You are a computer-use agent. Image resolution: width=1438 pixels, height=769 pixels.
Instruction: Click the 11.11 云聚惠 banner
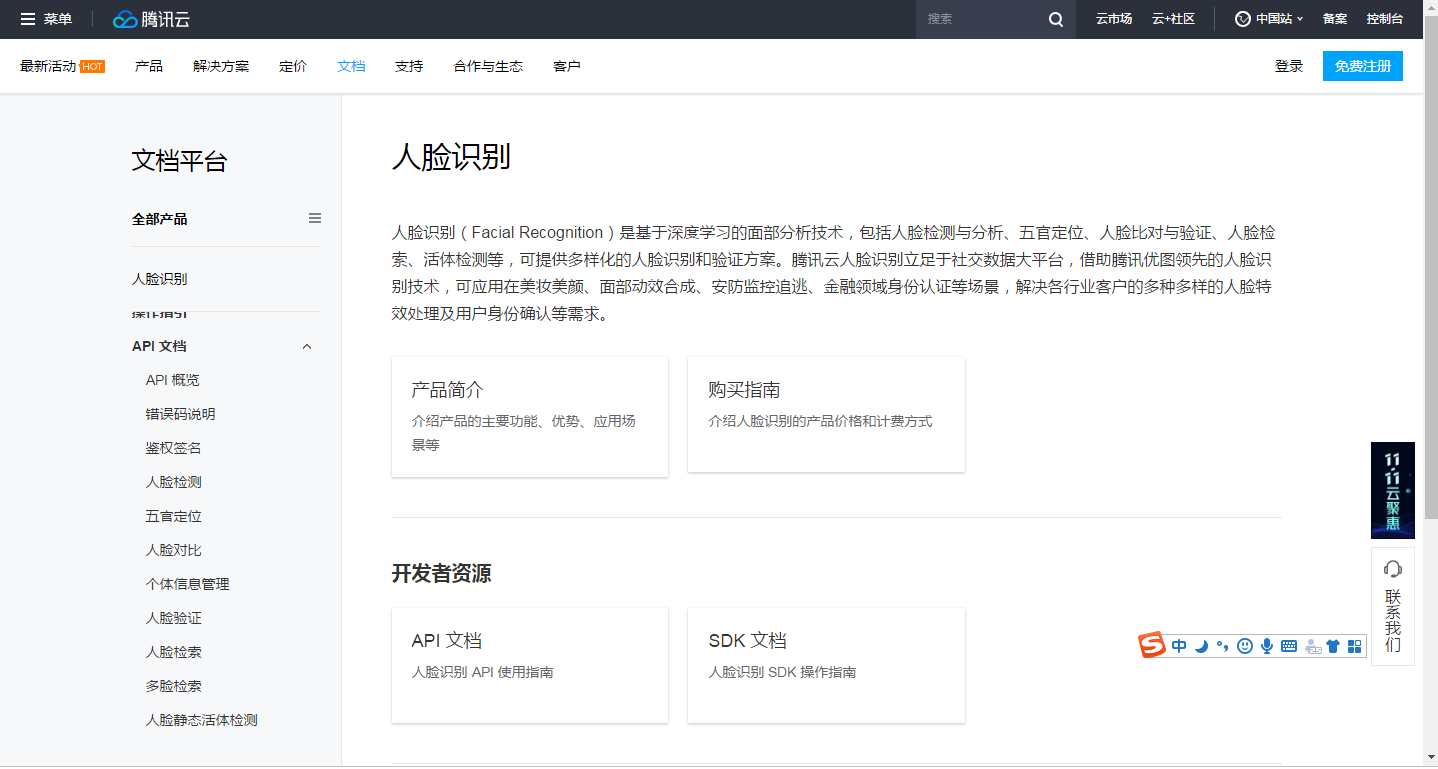pyautogui.click(x=1393, y=490)
